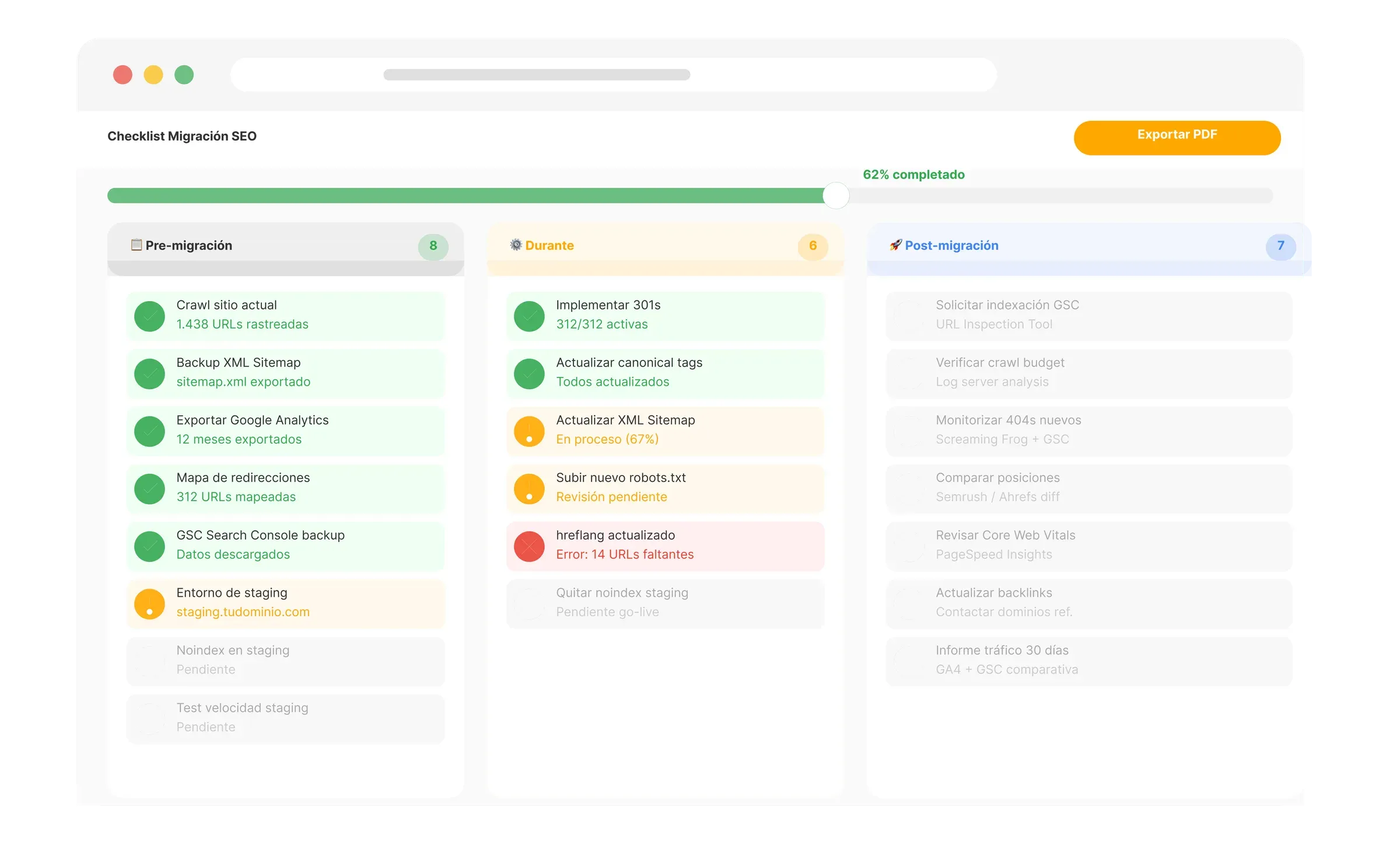The width and height of the screenshot is (1400, 863).
Task: Toggle green check for GSC Search Console backup
Action: (x=149, y=546)
